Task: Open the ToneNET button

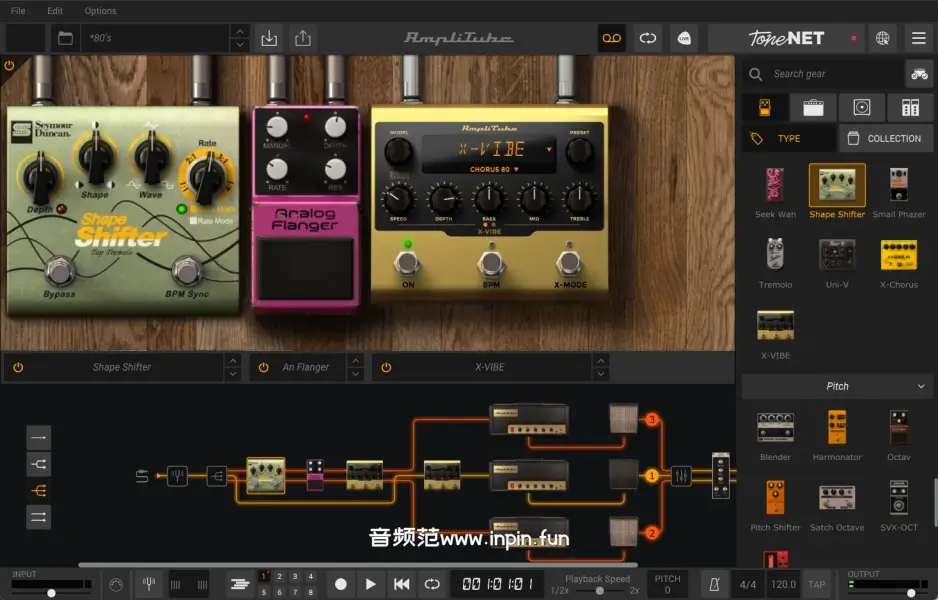Action: [x=786, y=38]
